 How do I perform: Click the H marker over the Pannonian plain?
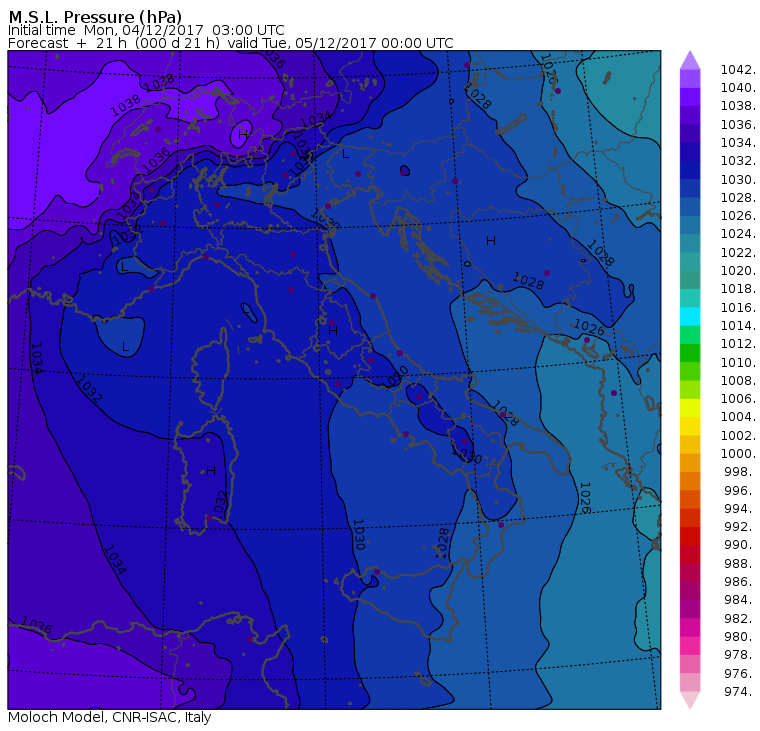tap(491, 240)
